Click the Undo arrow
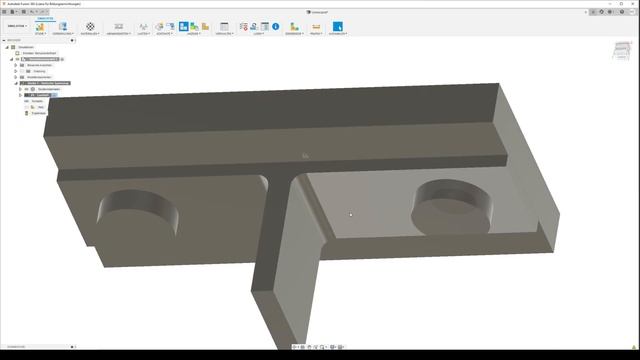 pyautogui.click(x=32, y=12)
